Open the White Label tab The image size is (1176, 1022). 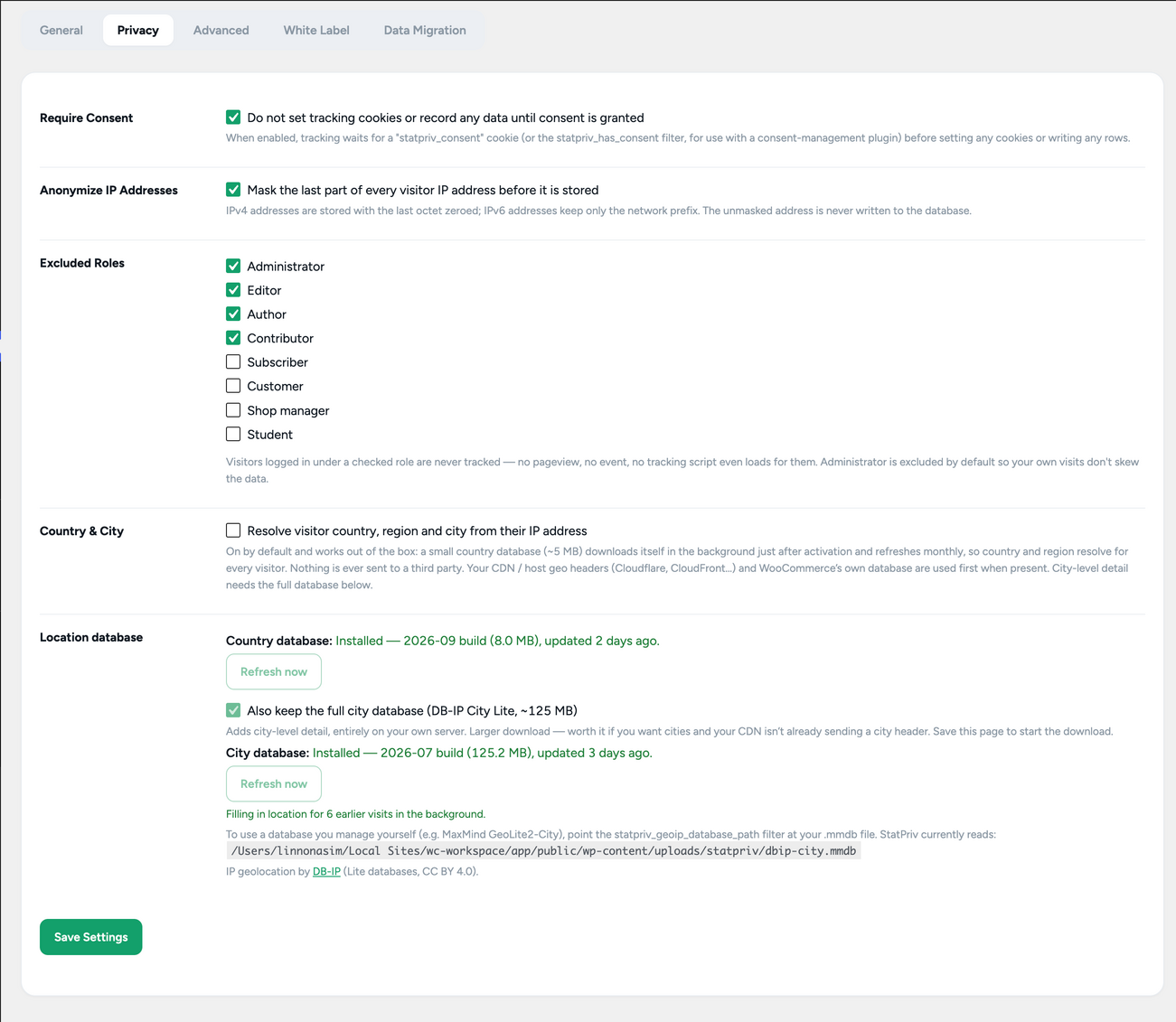pyautogui.click(x=316, y=30)
